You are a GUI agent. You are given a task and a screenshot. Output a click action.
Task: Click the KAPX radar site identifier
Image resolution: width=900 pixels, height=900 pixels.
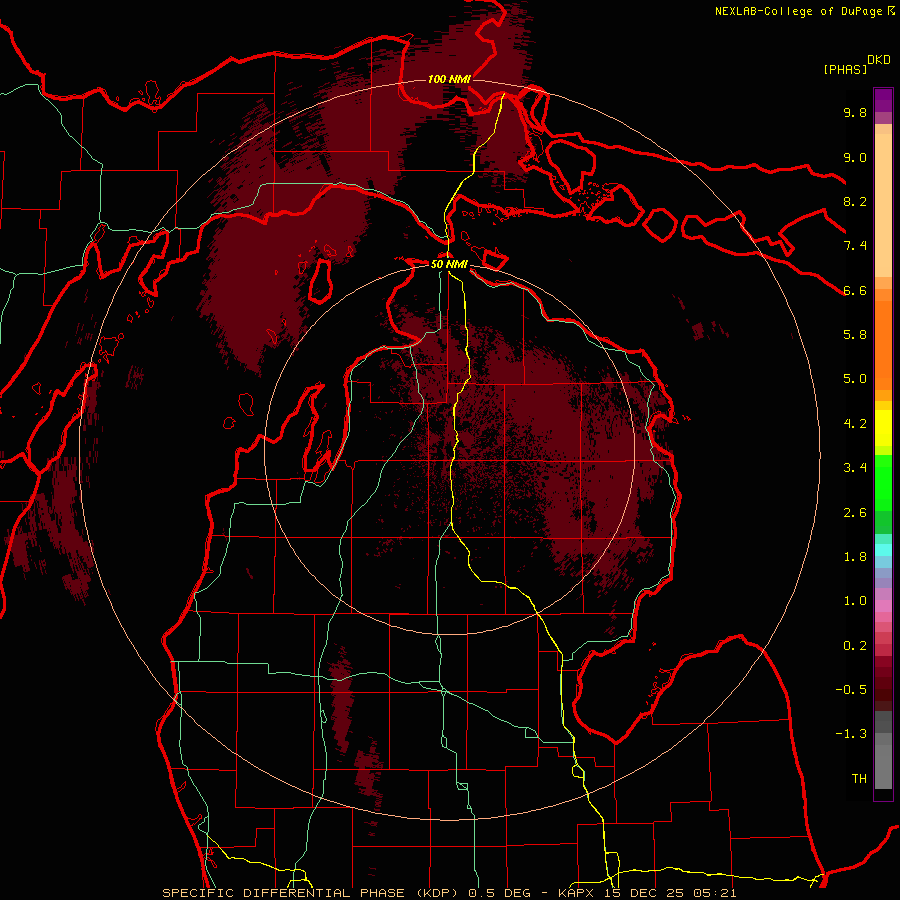[578, 893]
